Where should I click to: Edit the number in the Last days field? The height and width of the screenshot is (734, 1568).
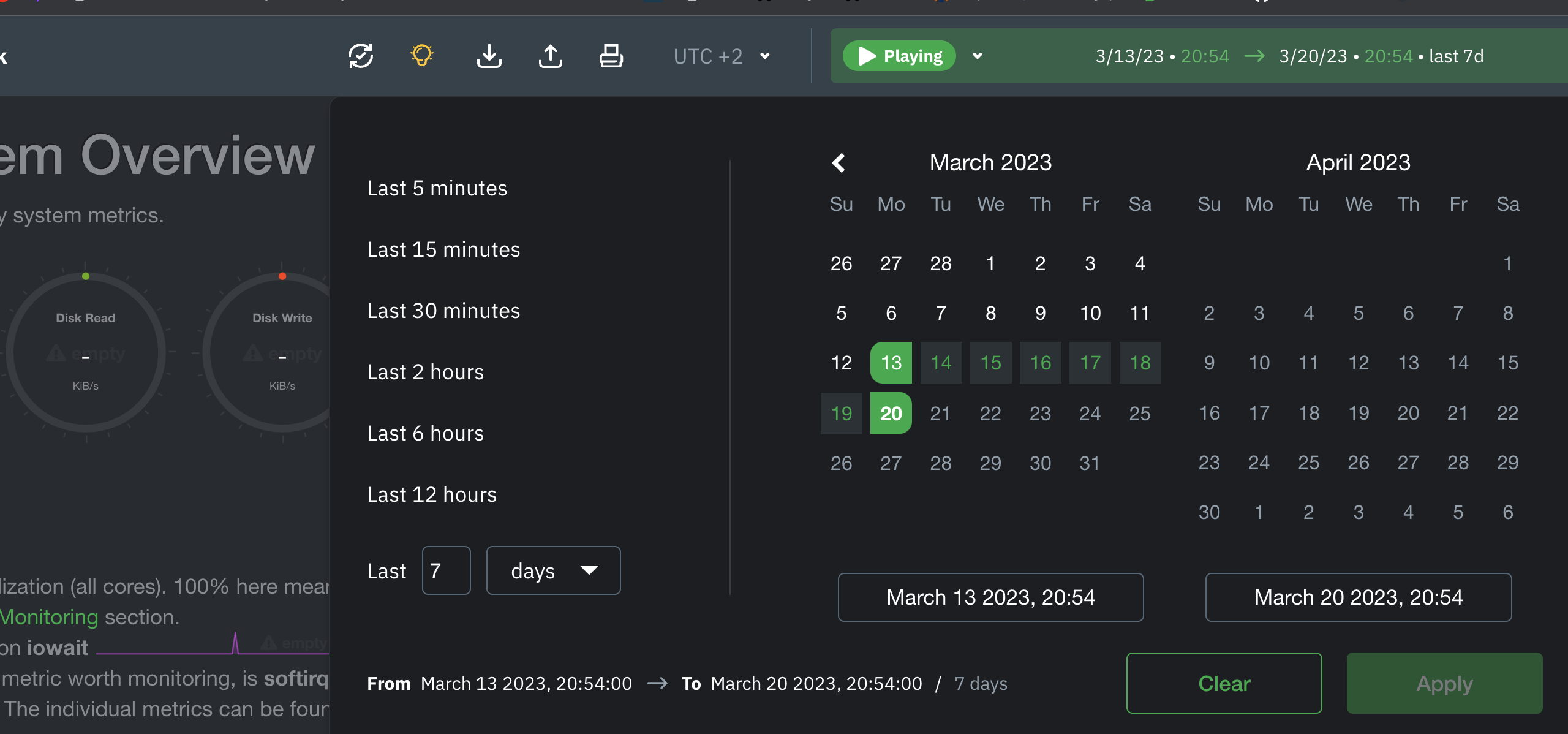pyautogui.click(x=446, y=570)
